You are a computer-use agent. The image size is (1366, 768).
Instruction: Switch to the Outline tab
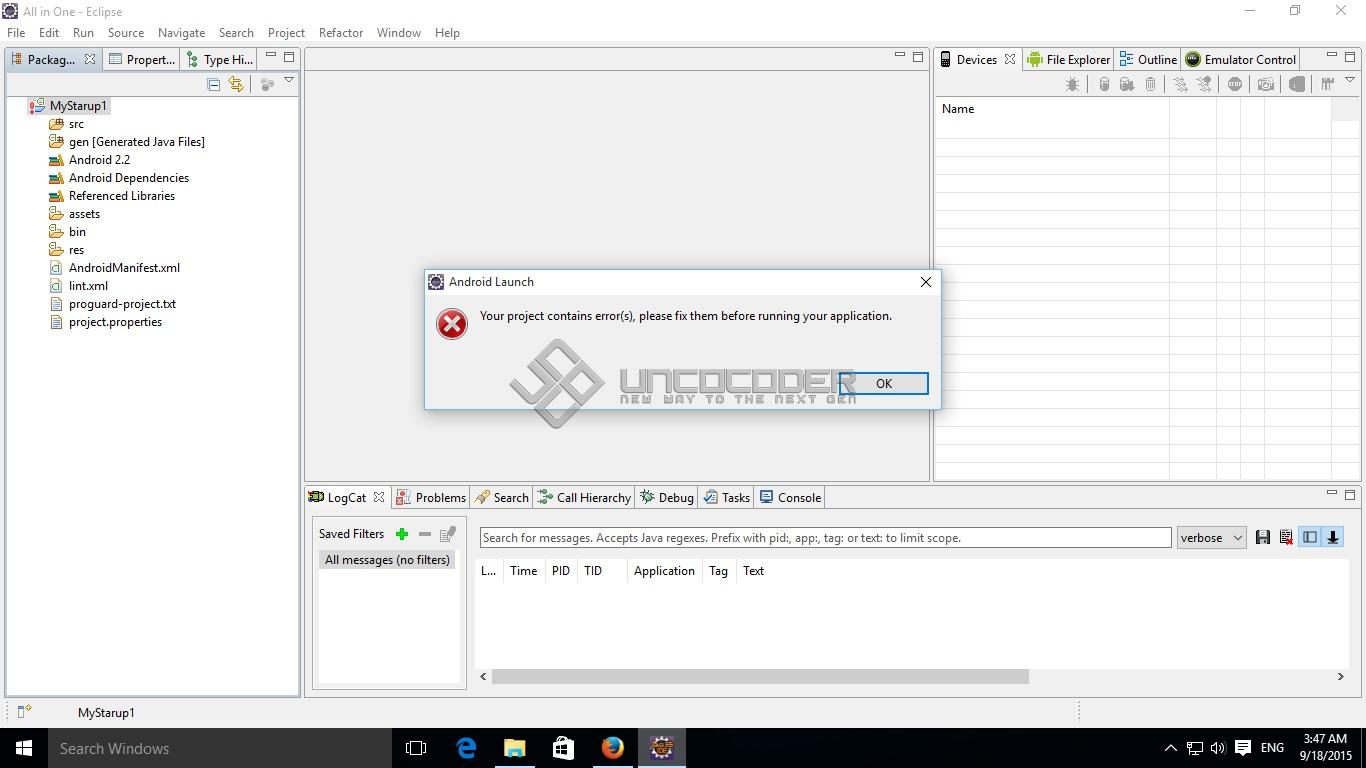tap(1148, 59)
